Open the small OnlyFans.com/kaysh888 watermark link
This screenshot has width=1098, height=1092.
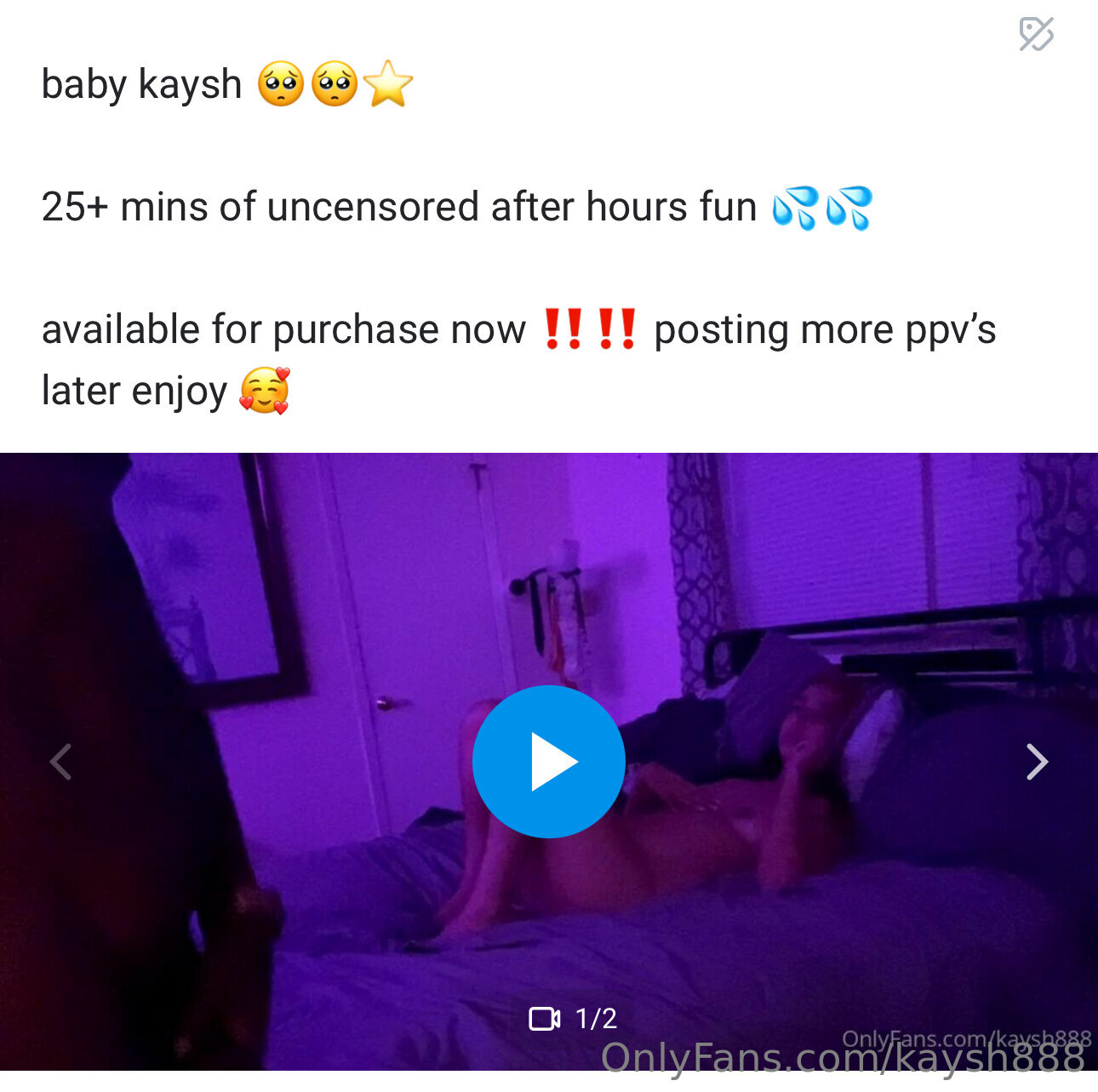[966, 1038]
